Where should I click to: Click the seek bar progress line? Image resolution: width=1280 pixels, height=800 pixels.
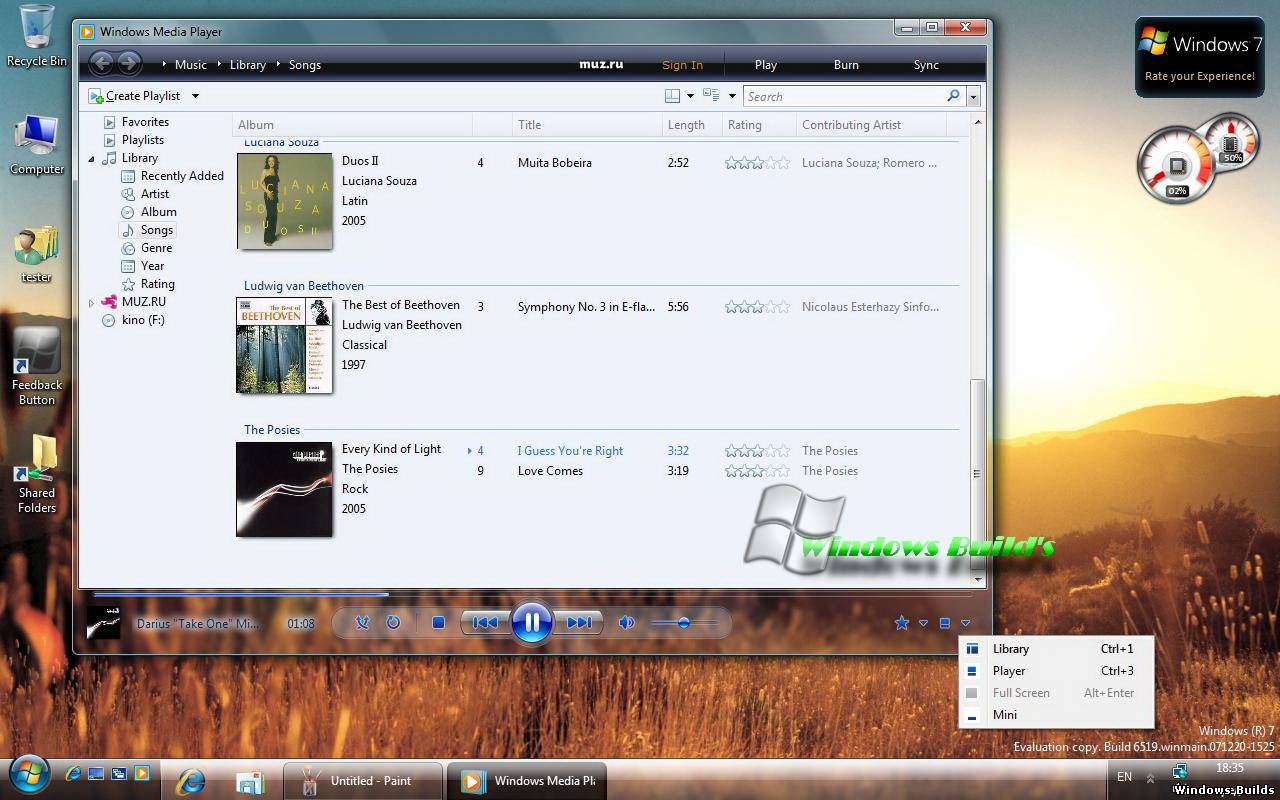(x=531, y=594)
